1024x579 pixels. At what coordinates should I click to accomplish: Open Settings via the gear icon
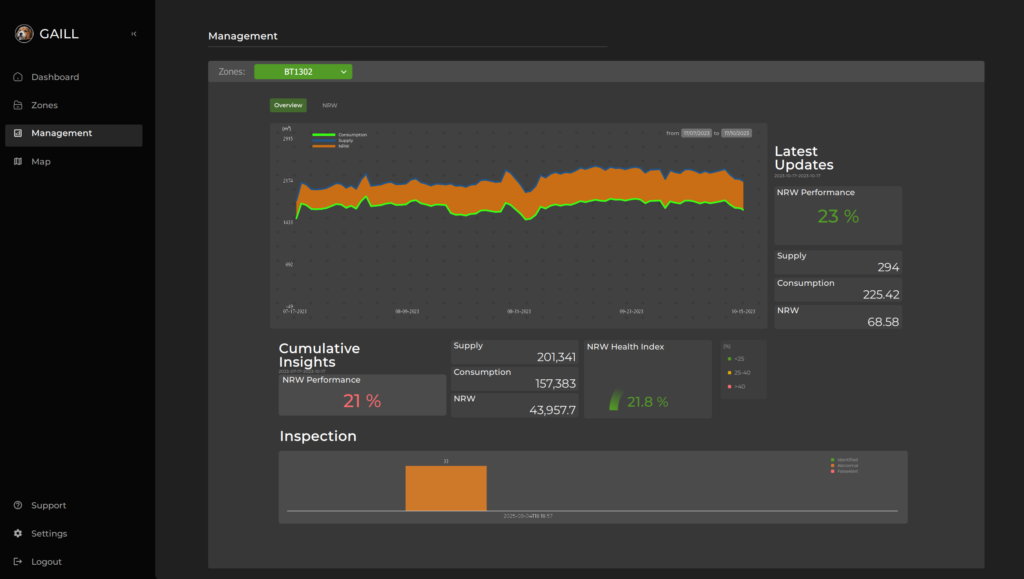[18, 533]
